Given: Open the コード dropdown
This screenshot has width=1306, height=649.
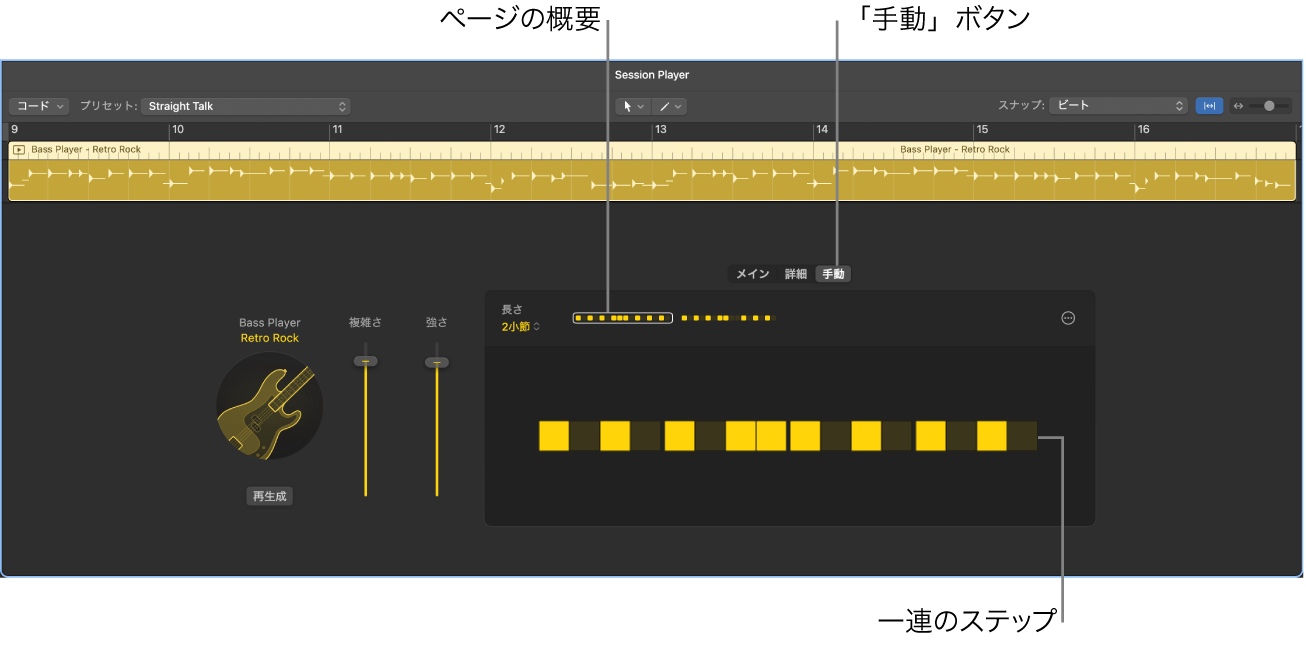Looking at the screenshot, I should (38, 106).
